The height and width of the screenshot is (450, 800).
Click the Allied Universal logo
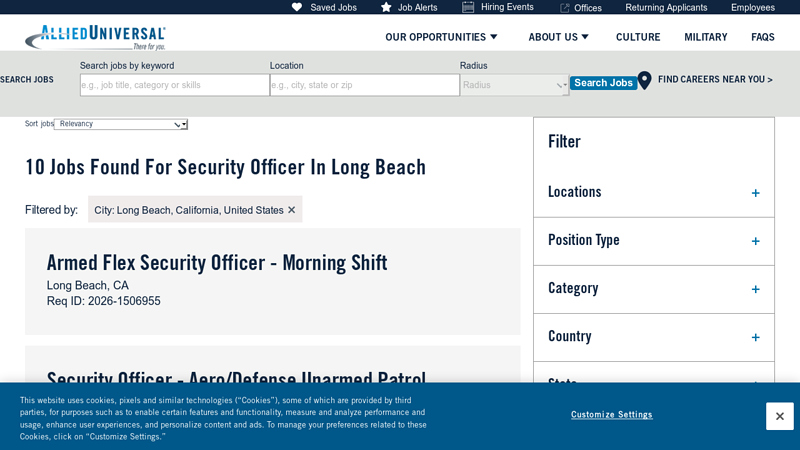95,37
